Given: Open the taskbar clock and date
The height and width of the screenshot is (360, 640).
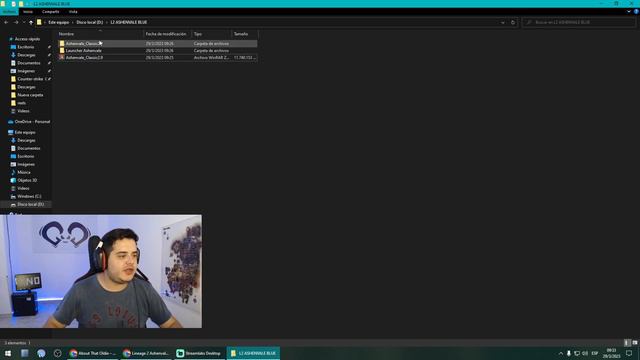Looking at the screenshot, I should (x=611, y=353).
